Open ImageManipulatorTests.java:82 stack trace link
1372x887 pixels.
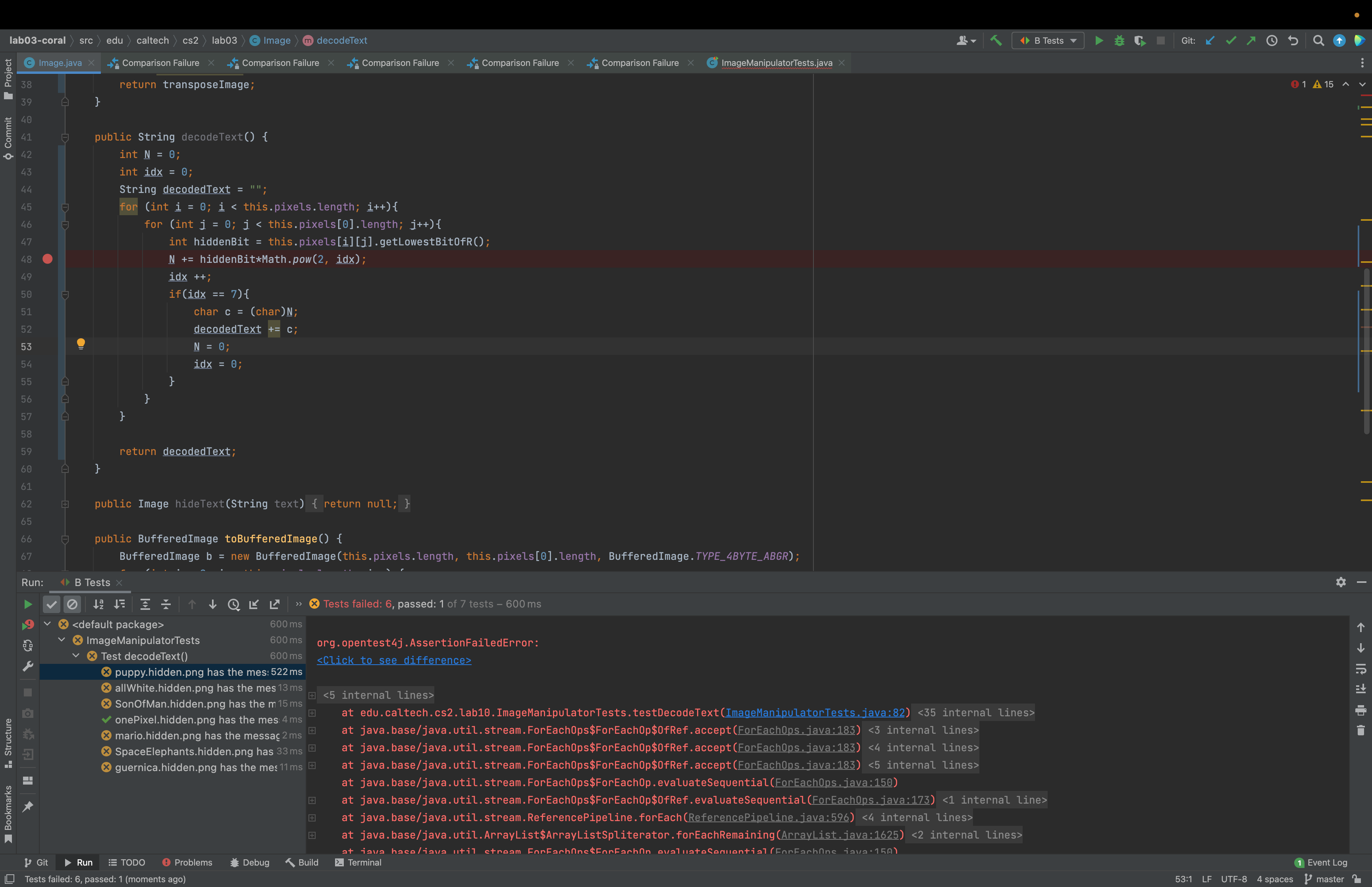coord(815,712)
